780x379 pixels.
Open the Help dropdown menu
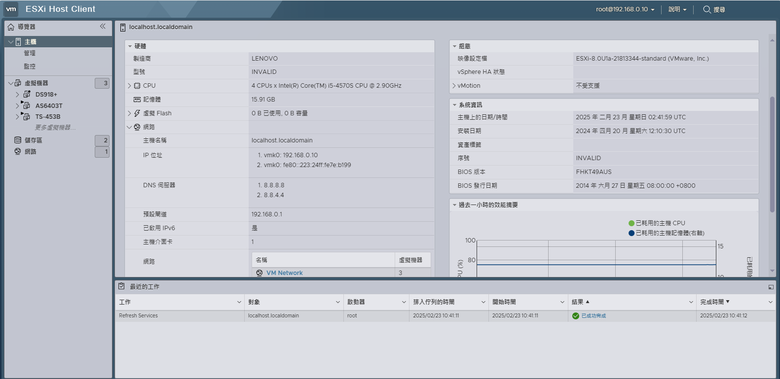click(x=678, y=9)
